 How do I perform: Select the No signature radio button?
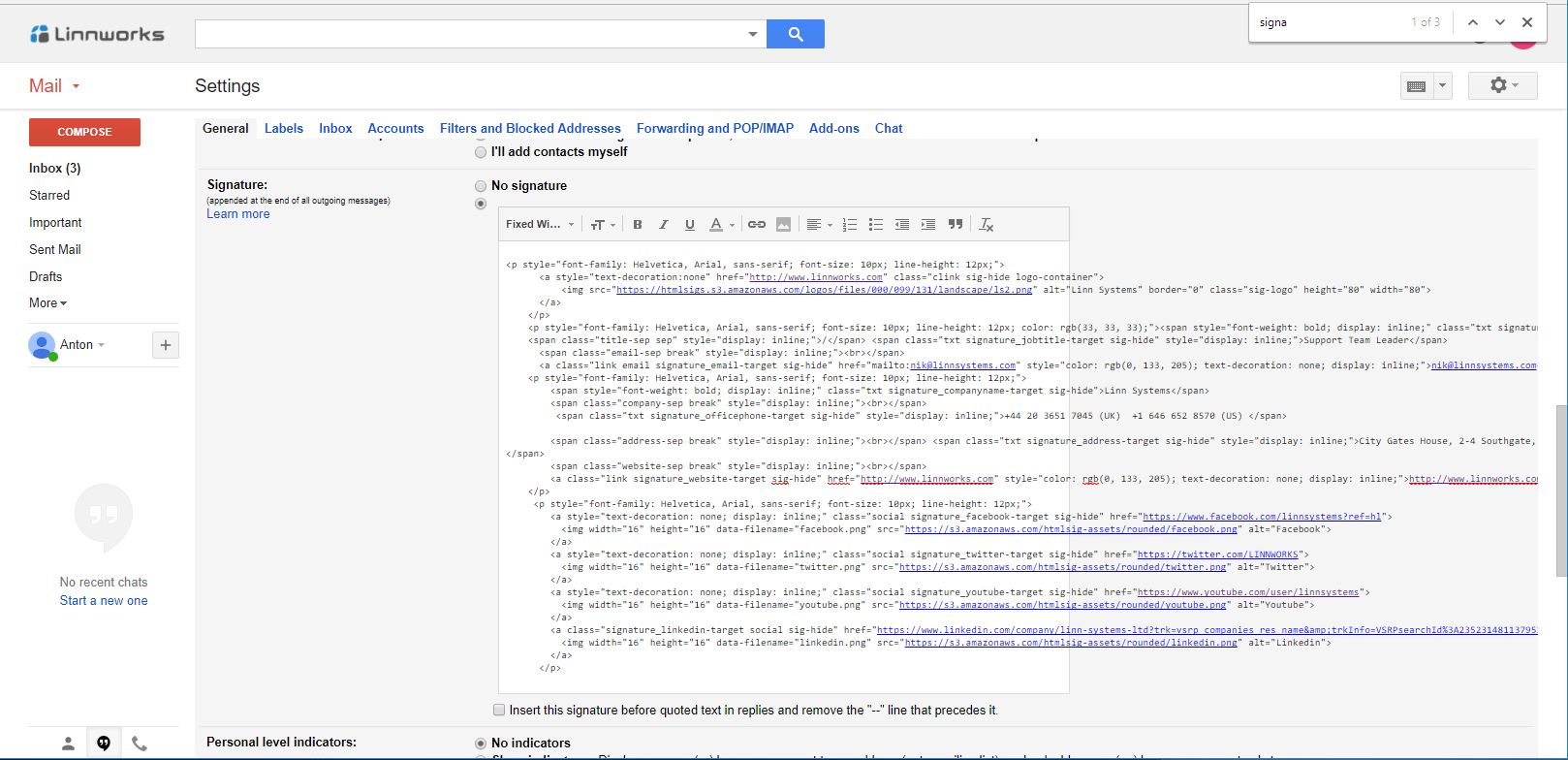pyautogui.click(x=481, y=186)
